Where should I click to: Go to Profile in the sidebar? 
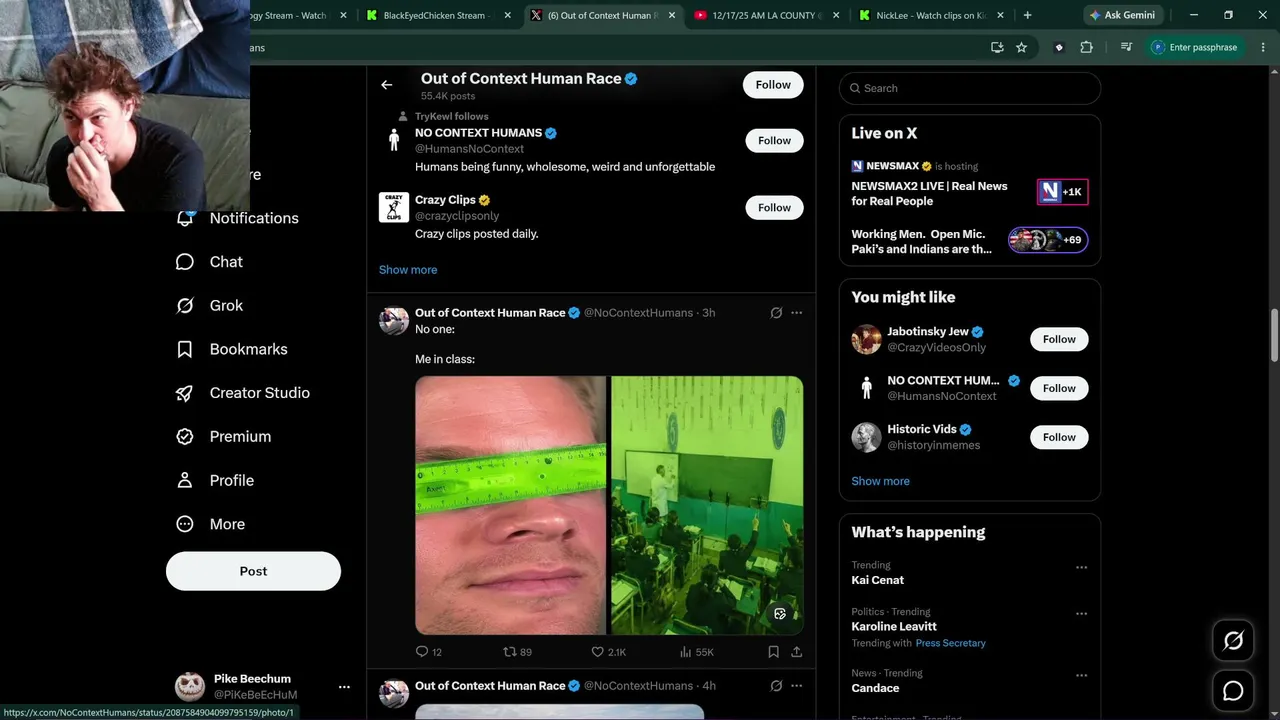[x=215, y=480]
